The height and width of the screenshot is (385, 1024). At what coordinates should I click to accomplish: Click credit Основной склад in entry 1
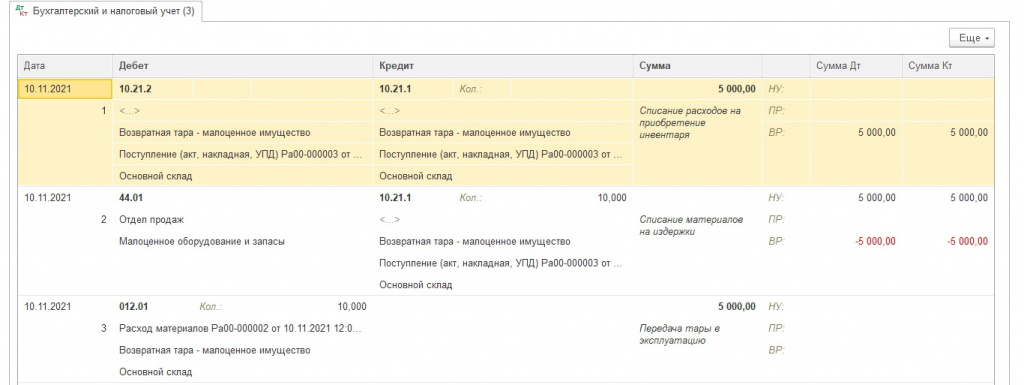[415, 176]
